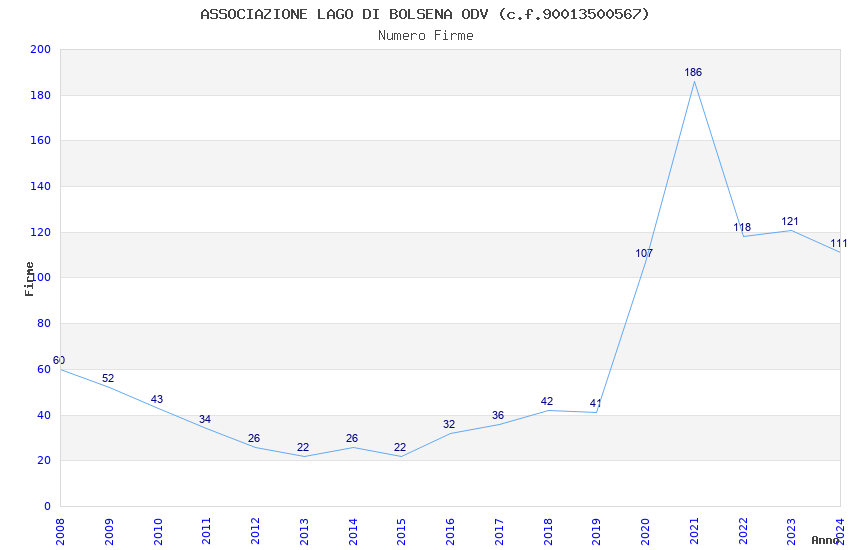
Task: Click the y-axis tick label 100
Action: click(40, 277)
